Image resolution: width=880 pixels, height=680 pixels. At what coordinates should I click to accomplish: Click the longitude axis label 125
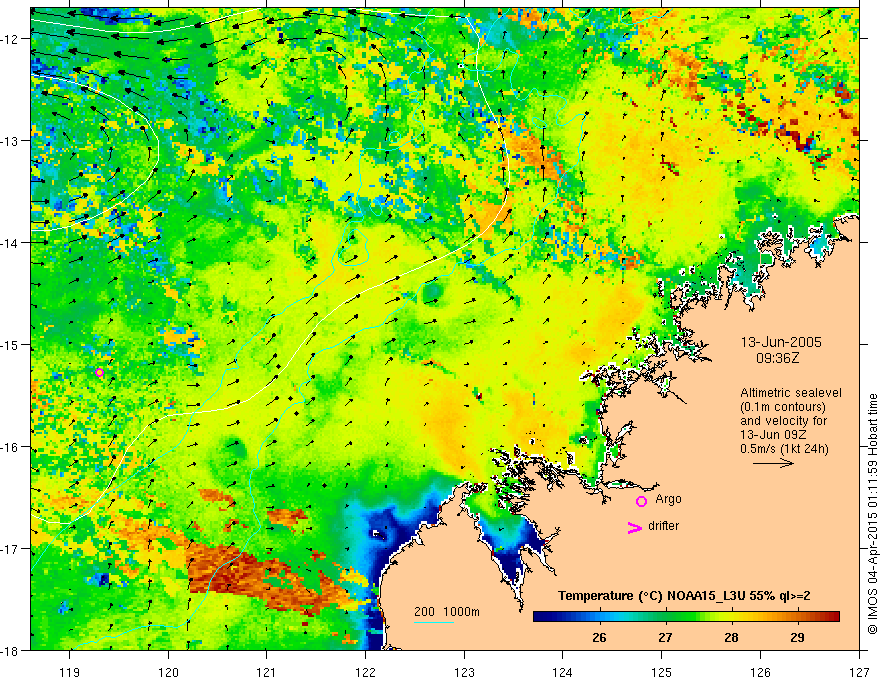click(662, 673)
